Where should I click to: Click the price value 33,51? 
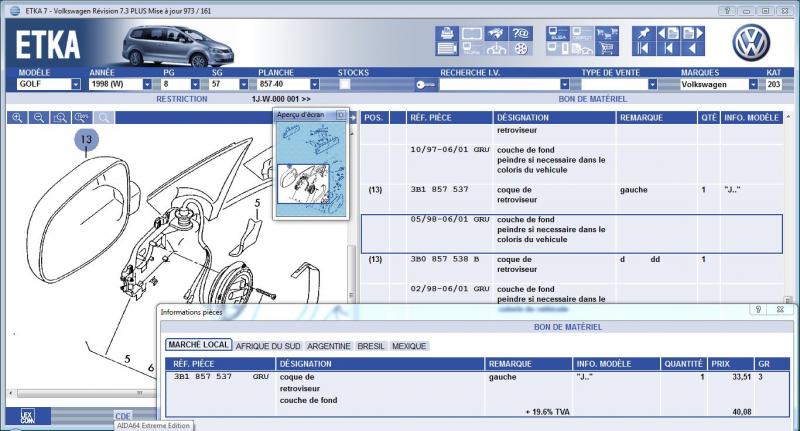(x=741, y=377)
